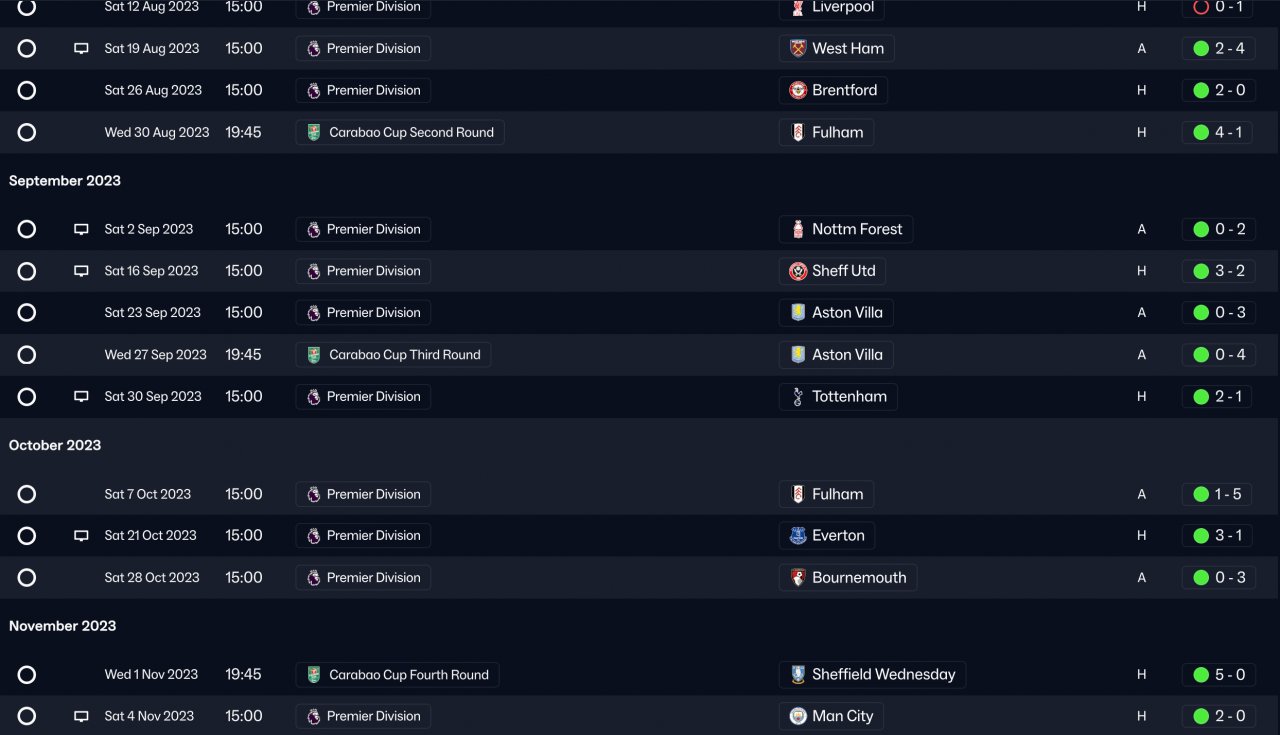This screenshot has height=735, width=1280.
Task: Open the Carabao Cup Third Round competition
Action: pos(404,355)
